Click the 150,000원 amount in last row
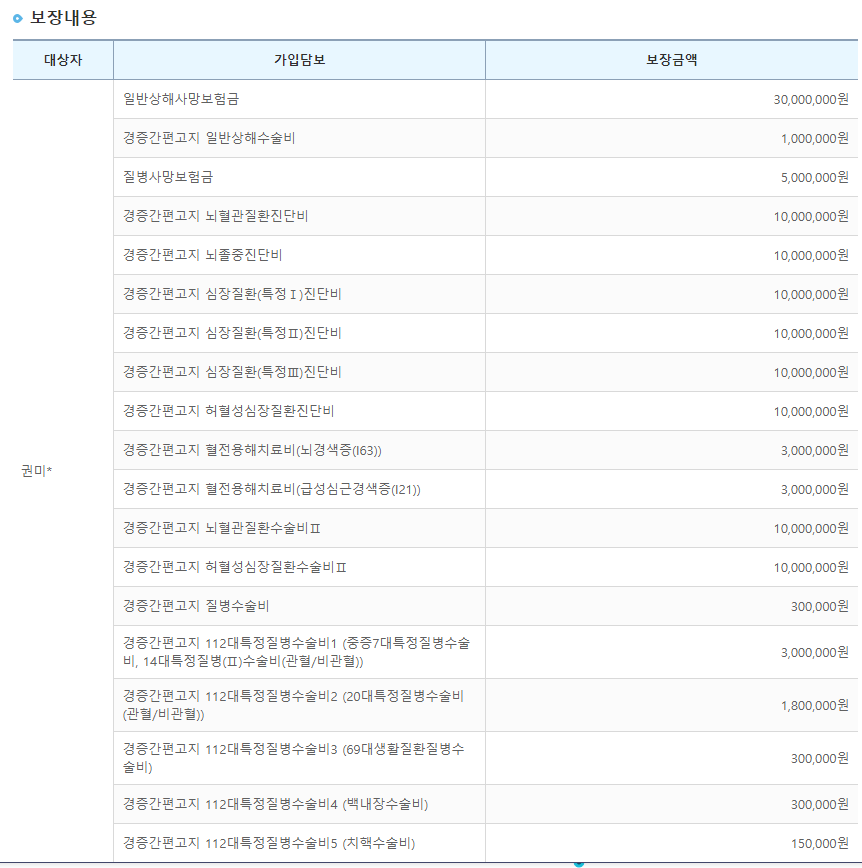 [x=819, y=843]
